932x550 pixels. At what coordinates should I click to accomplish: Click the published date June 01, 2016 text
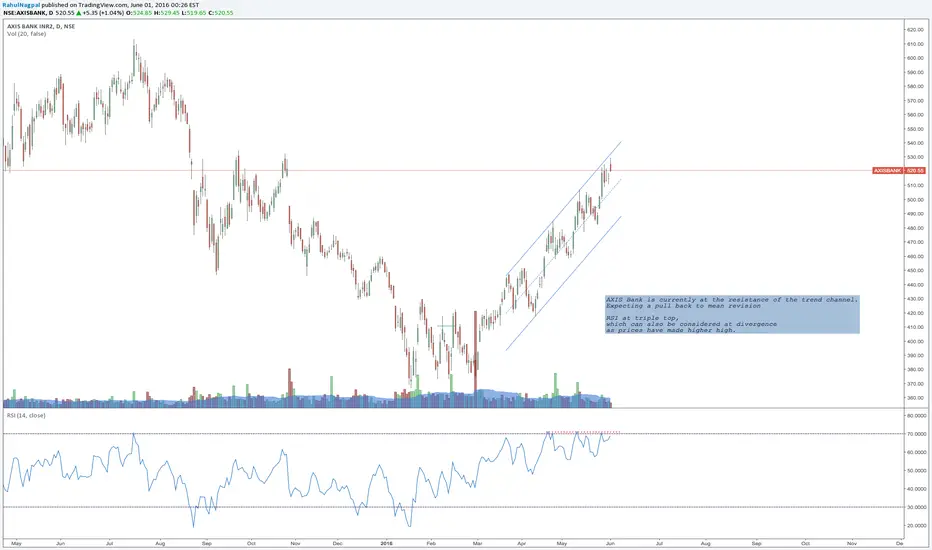click(152, 5)
